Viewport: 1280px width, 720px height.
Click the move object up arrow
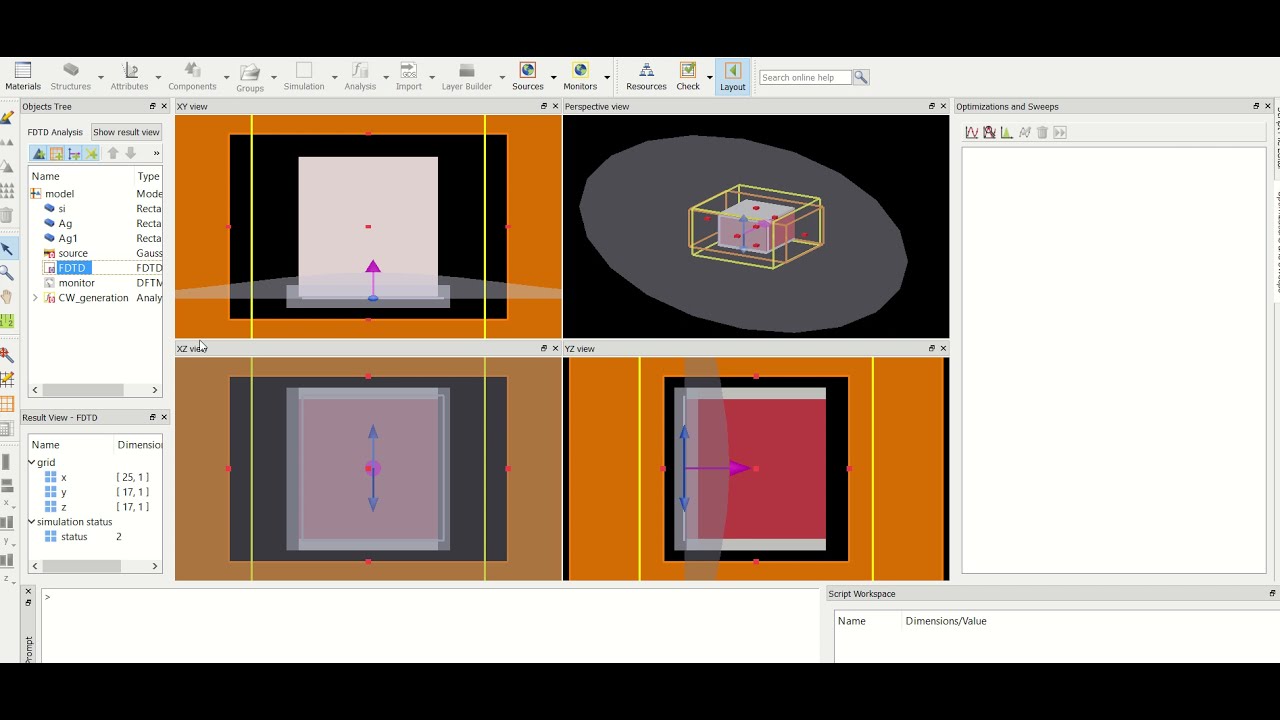(113, 153)
